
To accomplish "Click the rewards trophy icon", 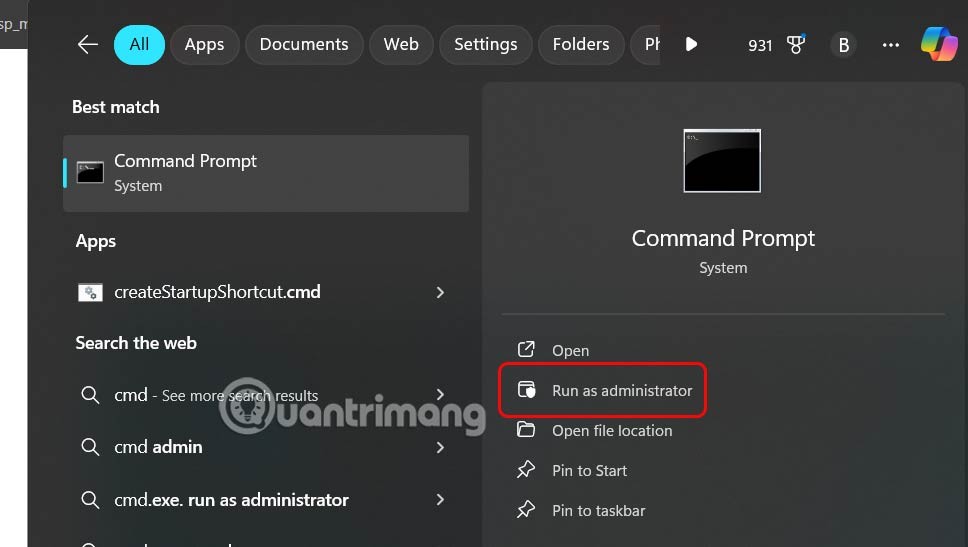I will tap(796, 45).
